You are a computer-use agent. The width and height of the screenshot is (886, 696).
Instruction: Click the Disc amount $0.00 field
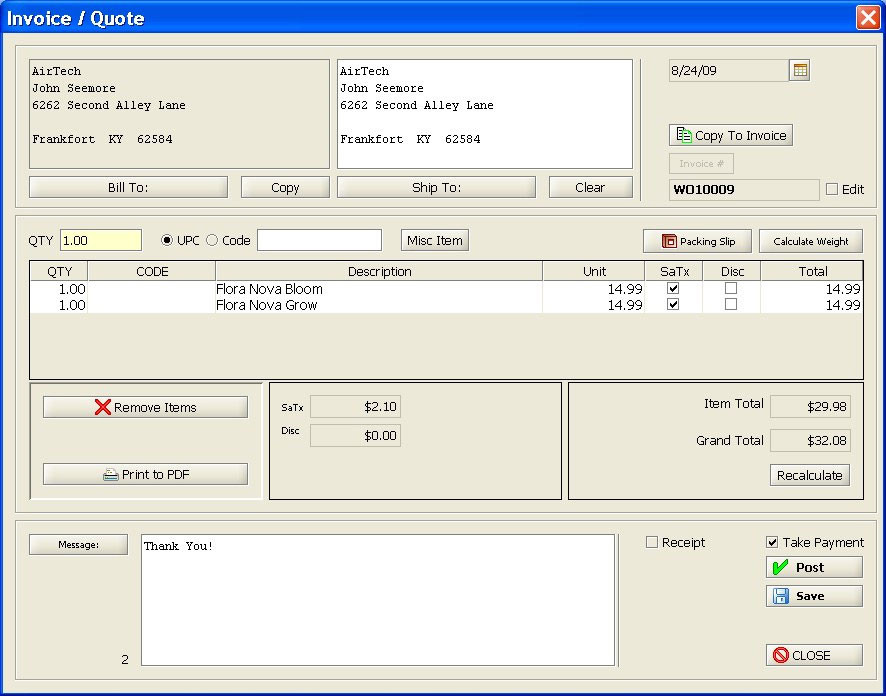pos(355,436)
